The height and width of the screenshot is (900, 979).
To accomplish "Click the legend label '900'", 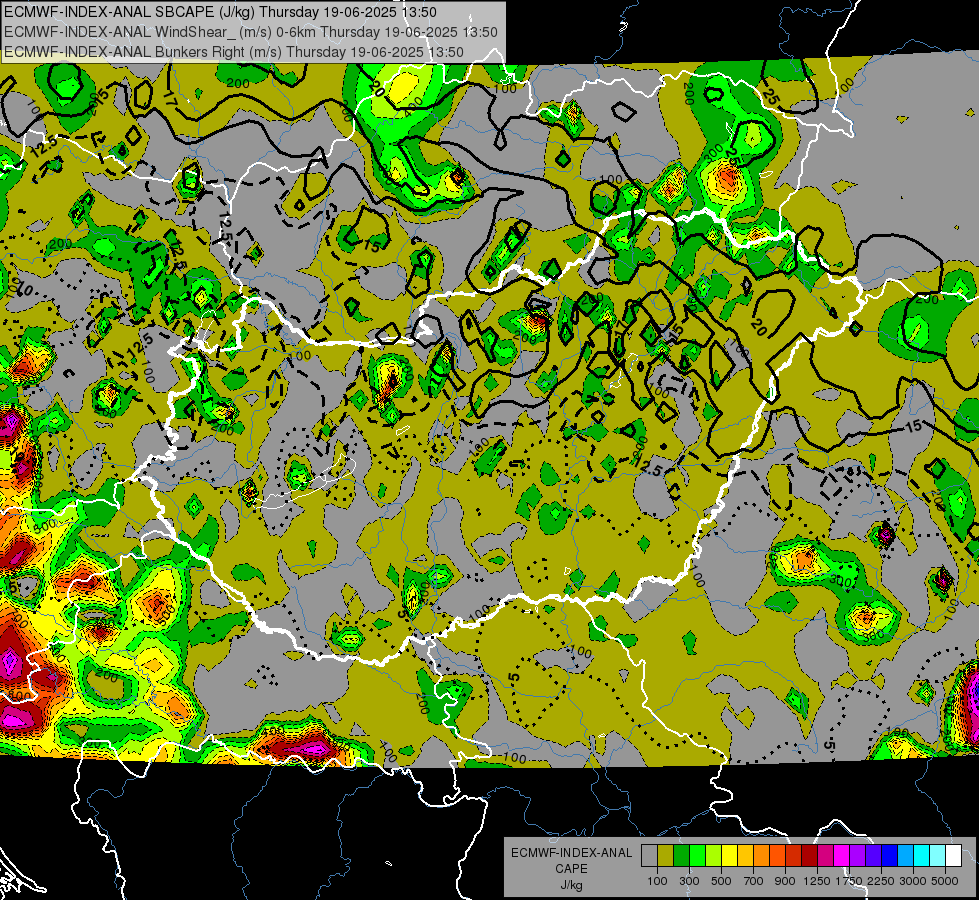I will coord(786,881).
